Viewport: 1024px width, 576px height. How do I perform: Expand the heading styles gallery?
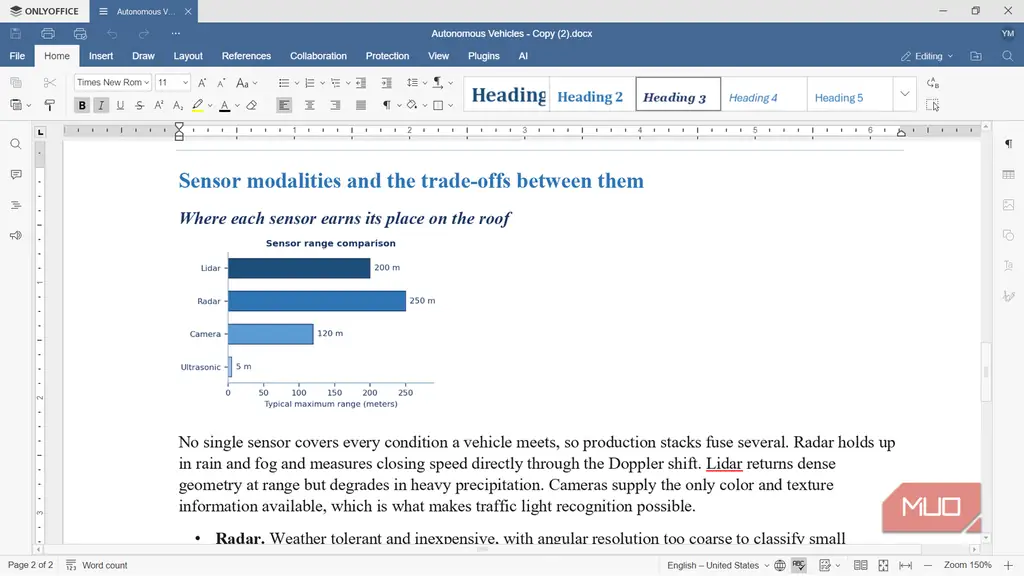click(x=904, y=94)
